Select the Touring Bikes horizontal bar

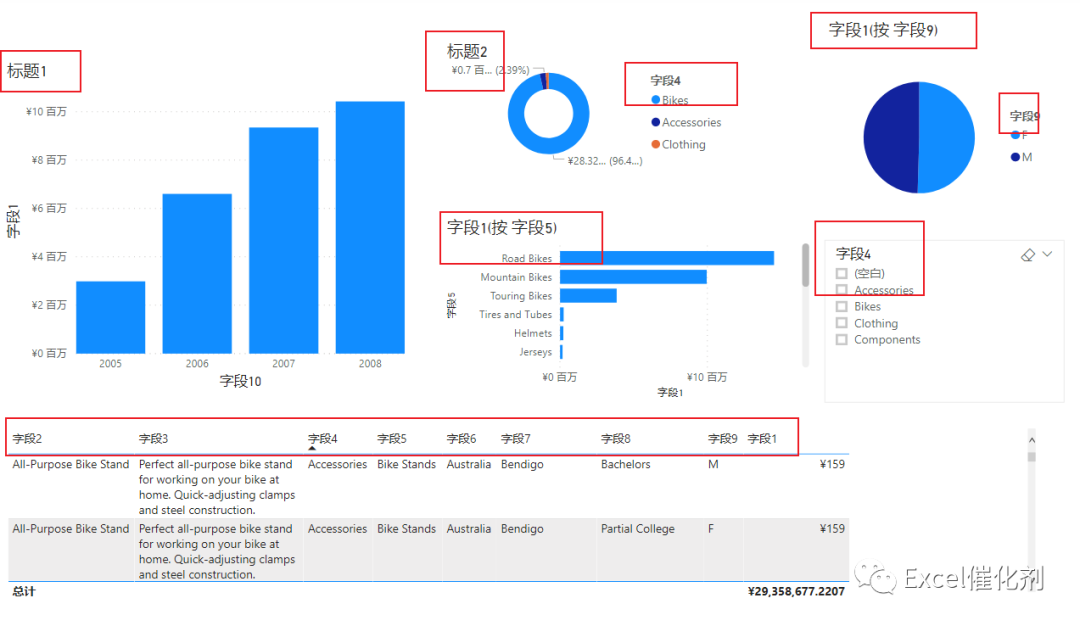coord(588,295)
